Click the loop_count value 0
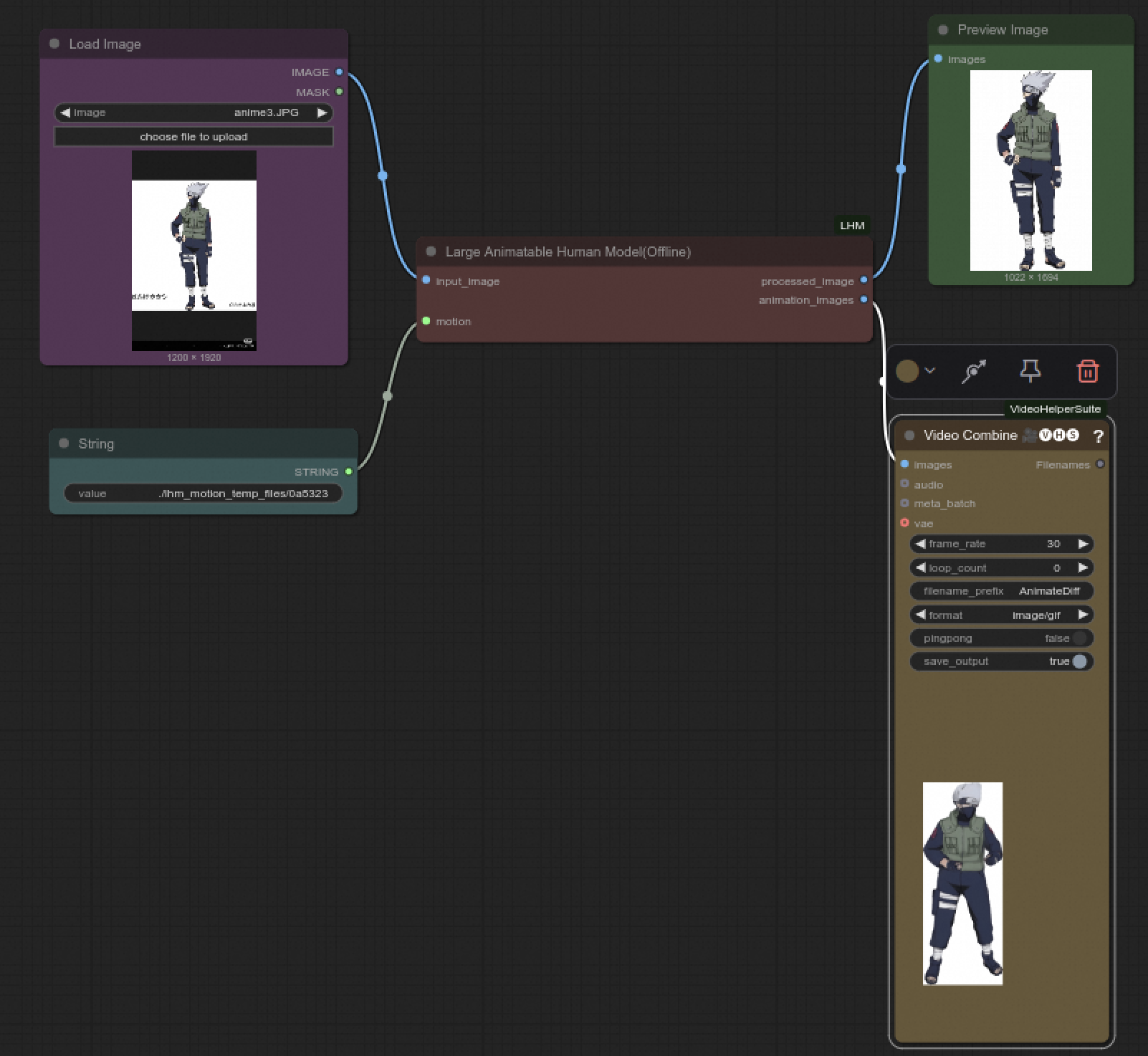Screen dimensions: 1148x1056 (x=1056, y=568)
